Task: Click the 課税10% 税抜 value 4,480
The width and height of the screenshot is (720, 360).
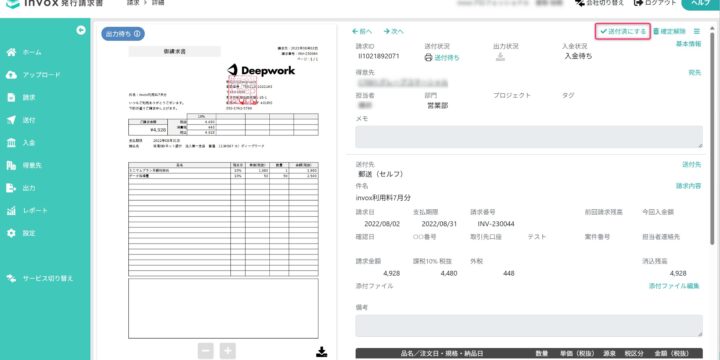Action: coord(449,273)
